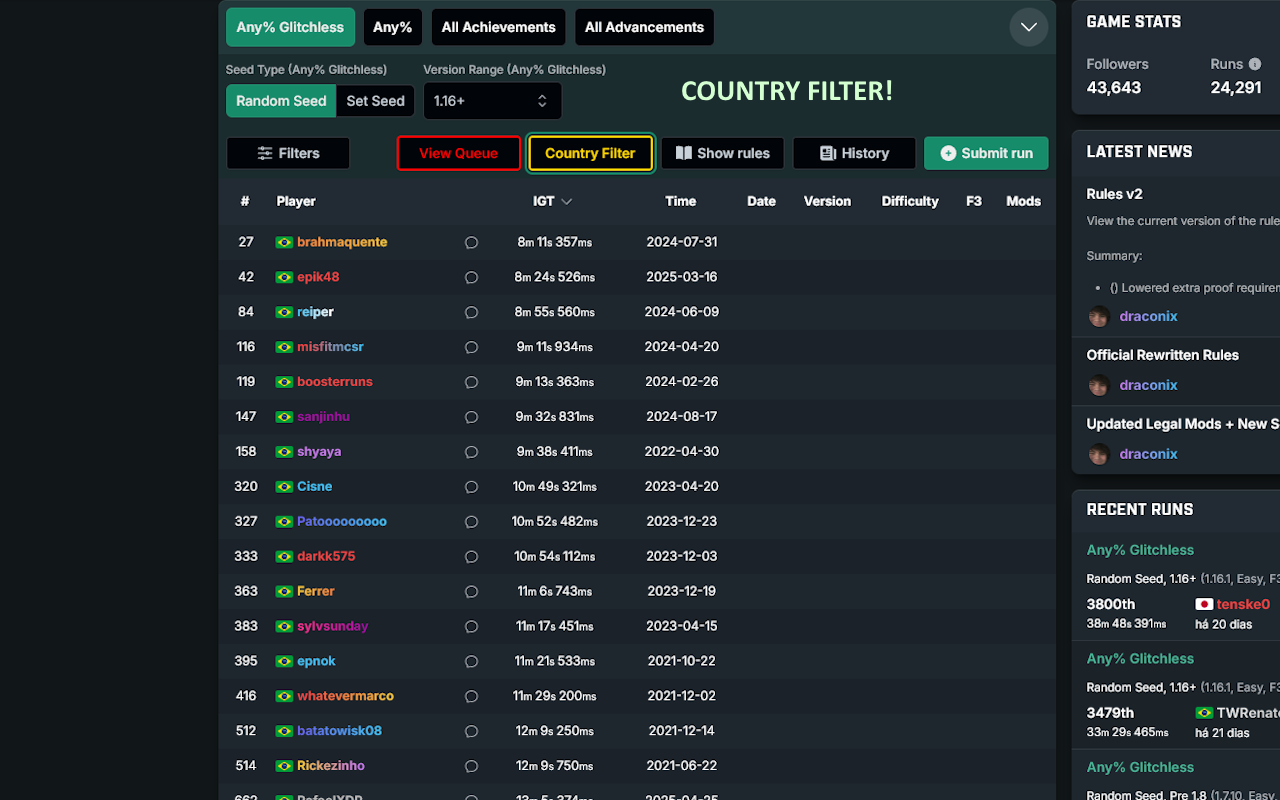Click the info icon next to Runs

[x=1255, y=64]
